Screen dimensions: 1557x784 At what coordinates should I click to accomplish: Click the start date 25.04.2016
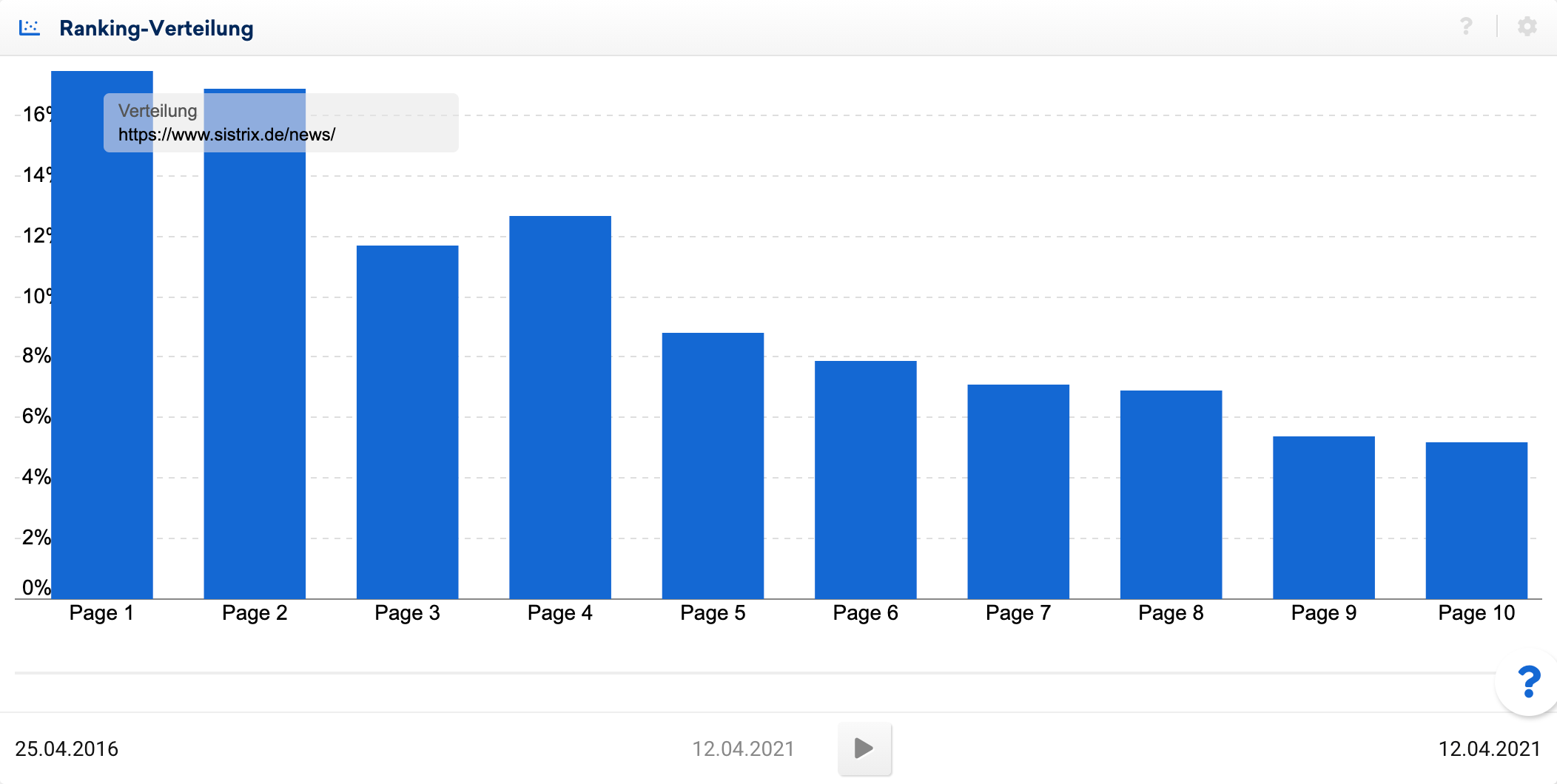tap(67, 748)
